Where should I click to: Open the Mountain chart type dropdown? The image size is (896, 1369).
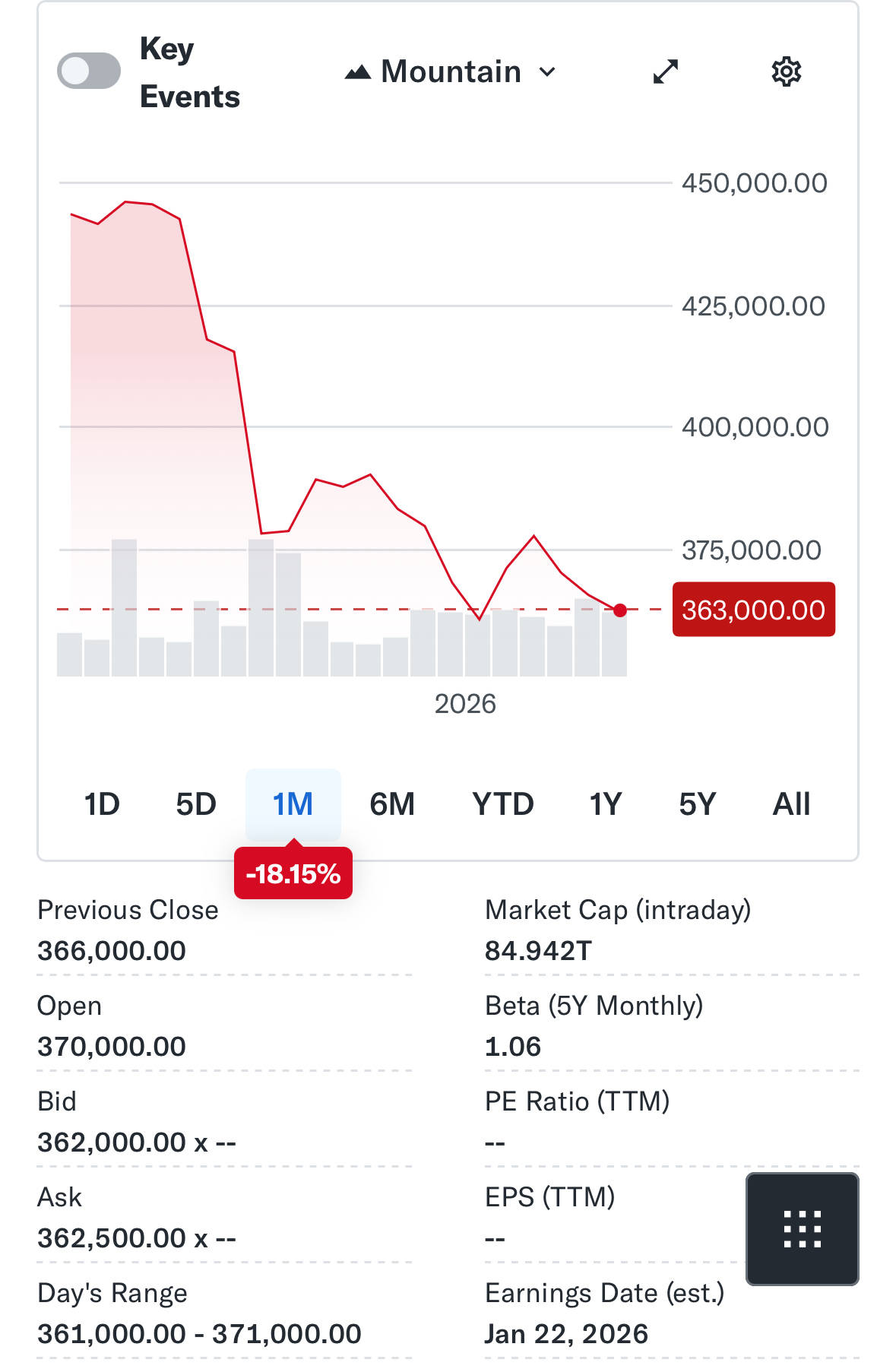point(451,72)
